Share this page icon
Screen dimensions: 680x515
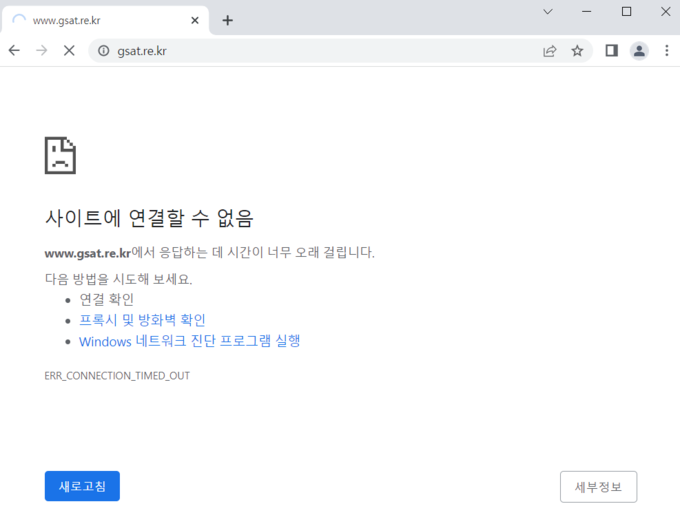(x=549, y=51)
